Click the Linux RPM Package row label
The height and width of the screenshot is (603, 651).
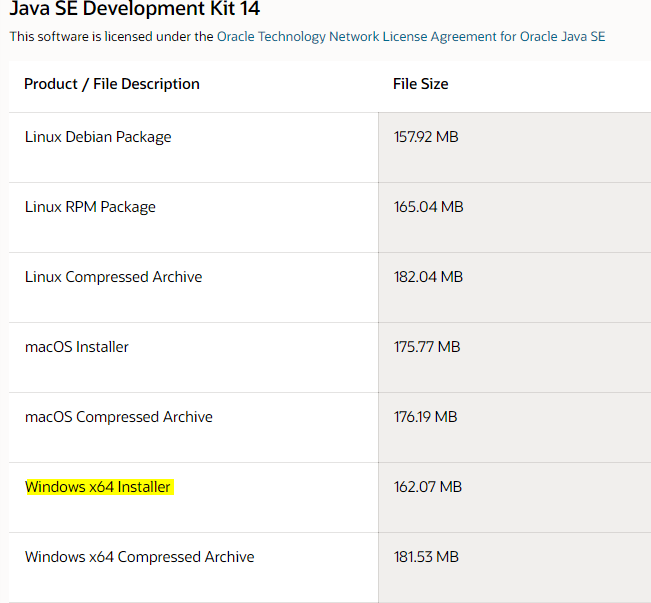(x=90, y=207)
